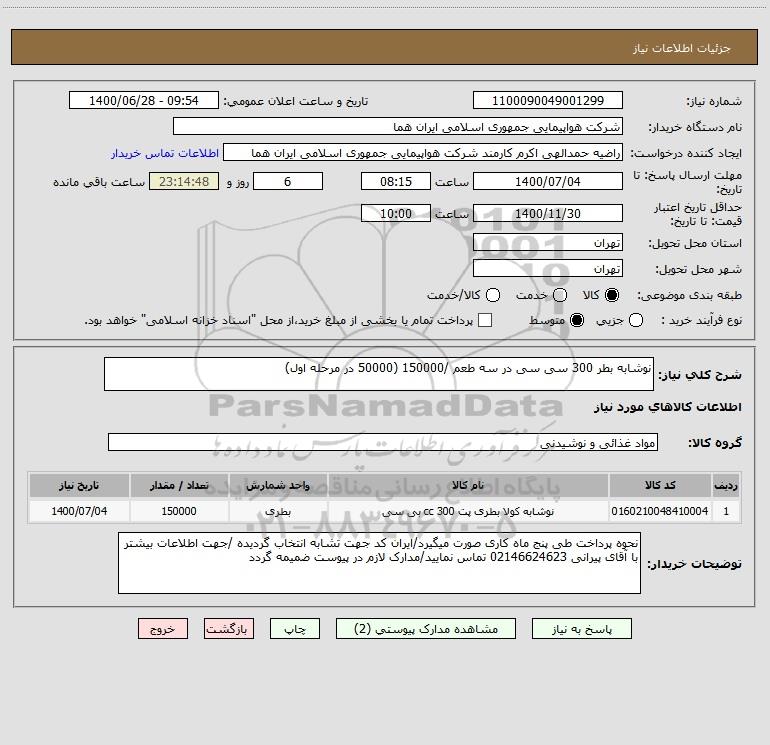Image resolution: width=770 pixels, height=745 pixels.
Task: Click the کد کالا column header
Action: tap(660, 485)
